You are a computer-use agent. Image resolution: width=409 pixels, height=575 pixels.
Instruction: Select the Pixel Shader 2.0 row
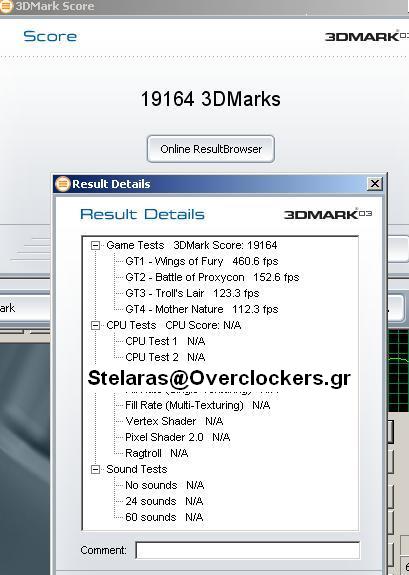[178, 437]
